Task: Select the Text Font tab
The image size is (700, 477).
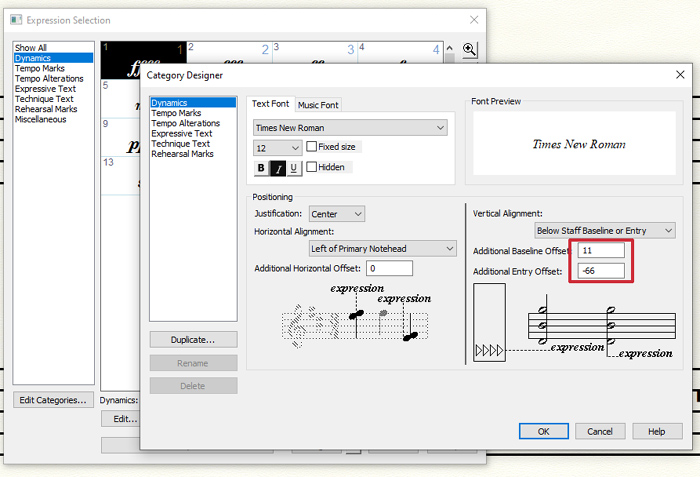Action: (271, 104)
